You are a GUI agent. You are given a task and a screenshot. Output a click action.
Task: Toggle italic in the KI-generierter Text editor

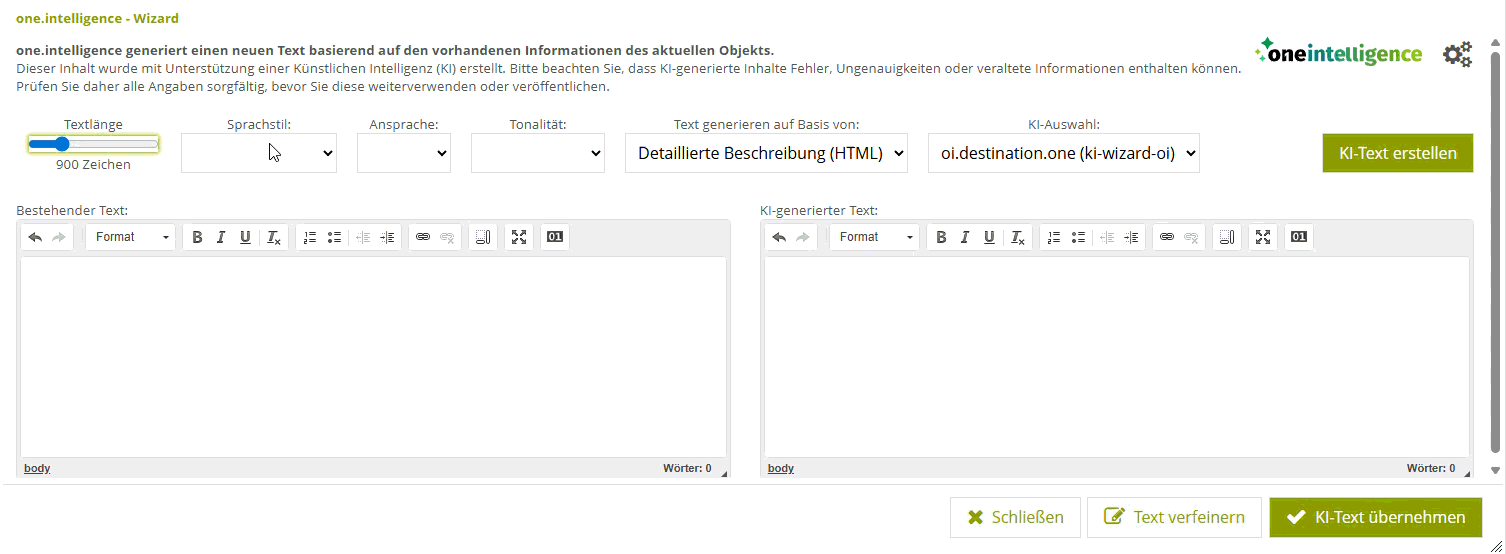click(965, 237)
